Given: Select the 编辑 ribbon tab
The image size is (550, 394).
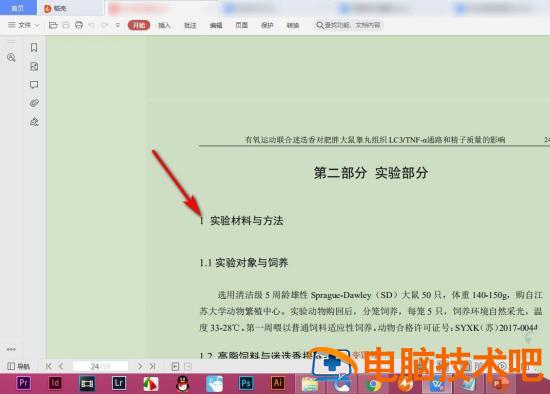Looking at the screenshot, I should pos(216,25).
